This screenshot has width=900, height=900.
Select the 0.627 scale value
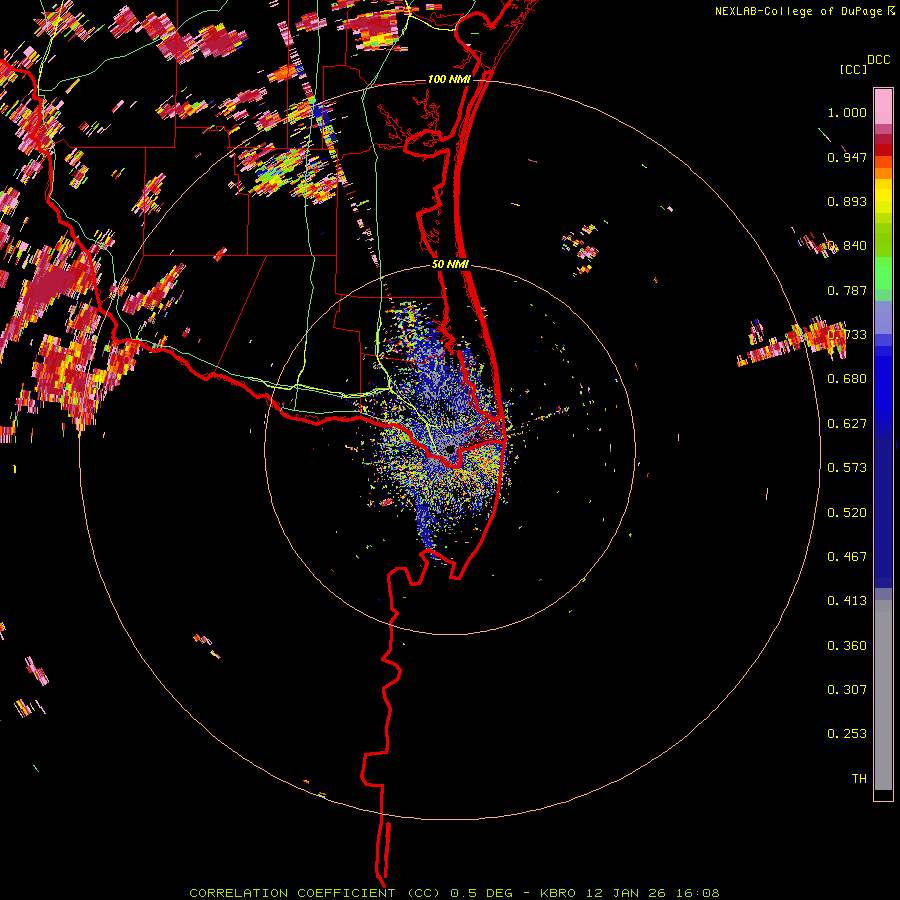click(847, 424)
